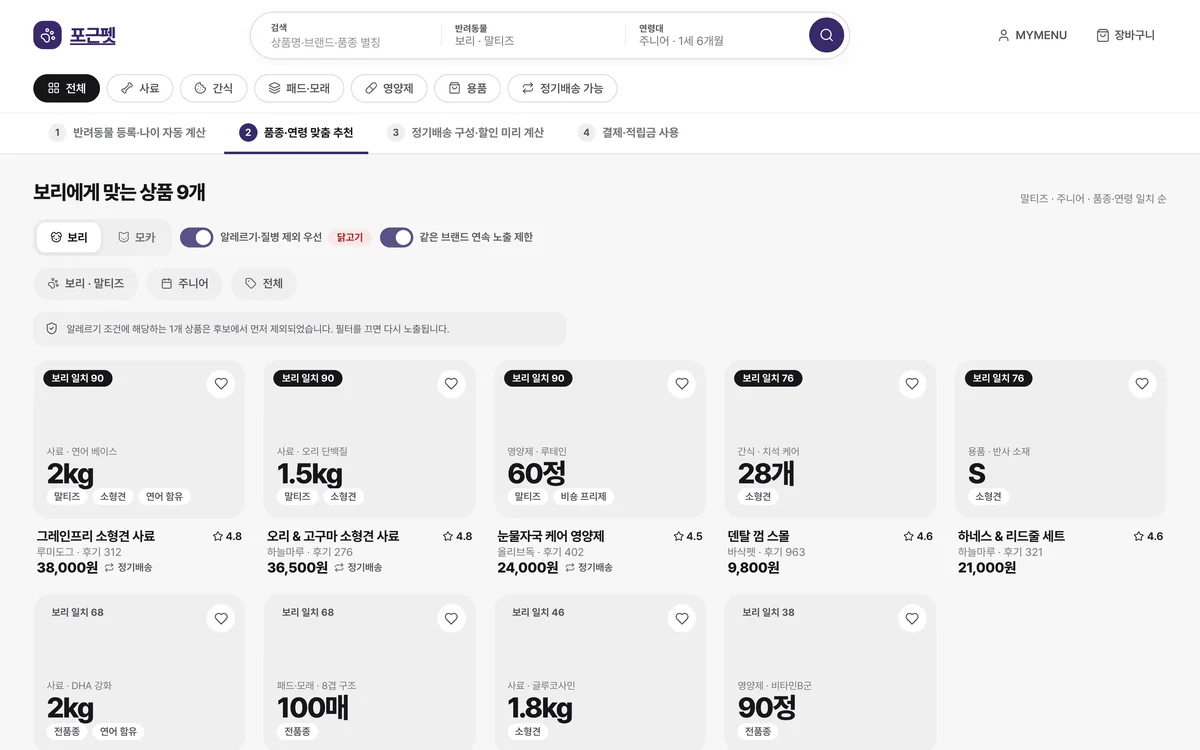This screenshot has height=750, width=1200.
Task: Click the price 21,000원
Action: pos(987,567)
